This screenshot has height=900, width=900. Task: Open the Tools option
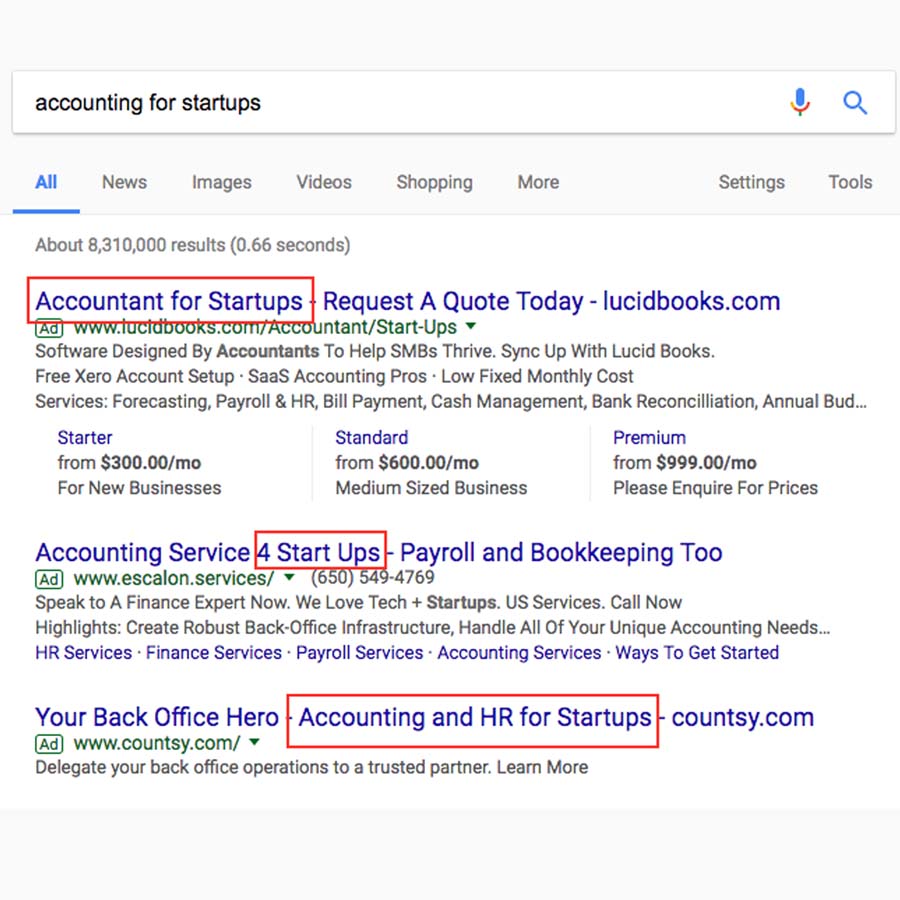click(850, 182)
